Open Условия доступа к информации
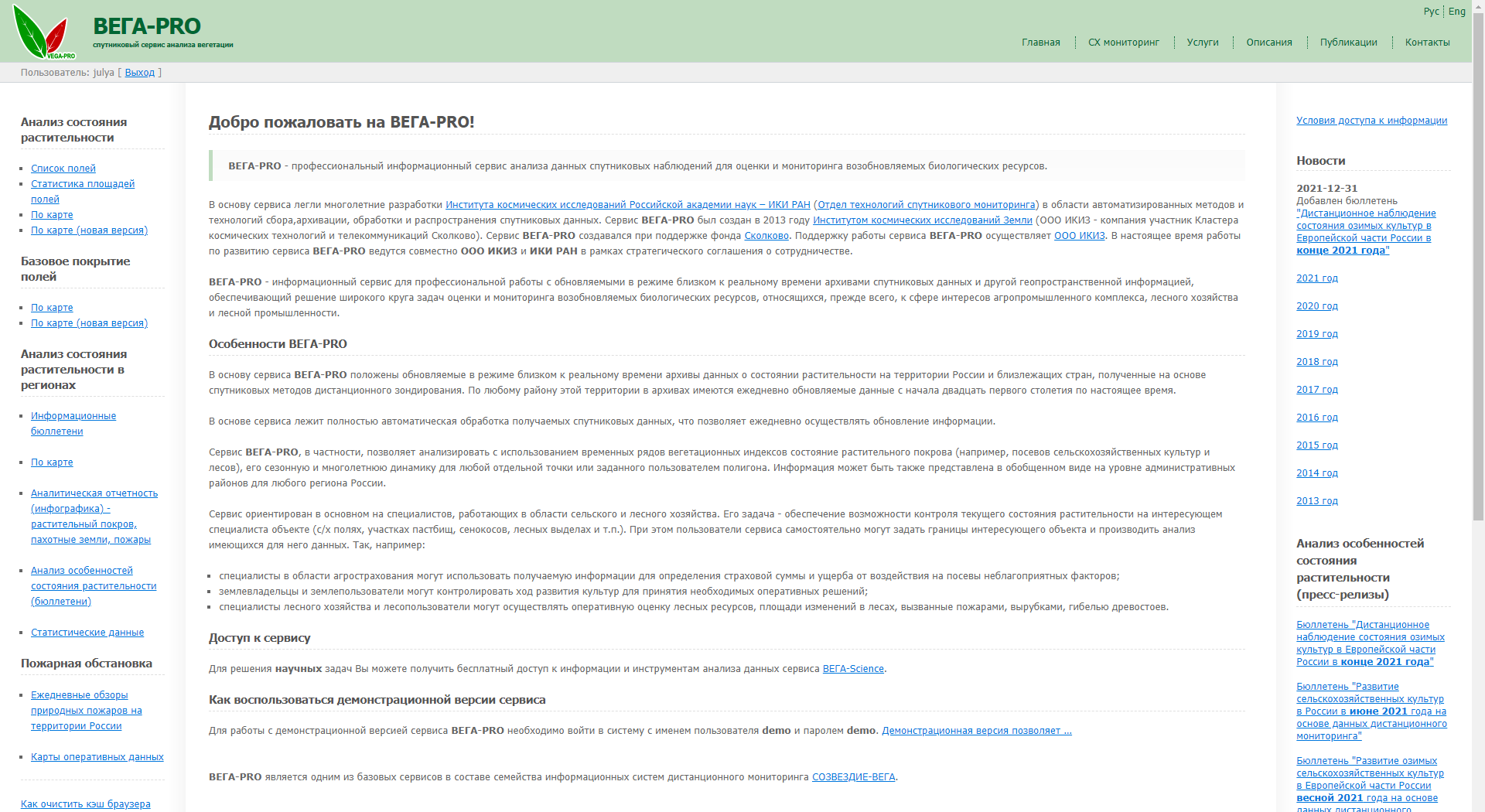The height and width of the screenshot is (812, 1485). point(1371,121)
